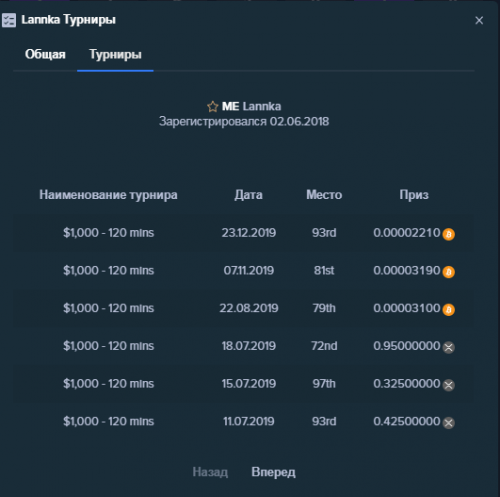Click the date 22.08.2019
This screenshot has width=500, height=497.
[249, 308]
